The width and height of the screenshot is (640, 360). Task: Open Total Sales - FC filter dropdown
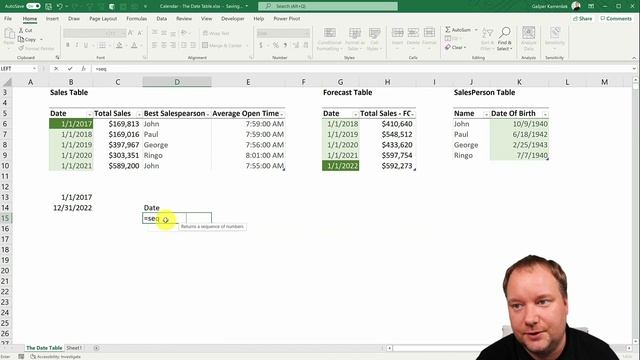pos(413,114)
